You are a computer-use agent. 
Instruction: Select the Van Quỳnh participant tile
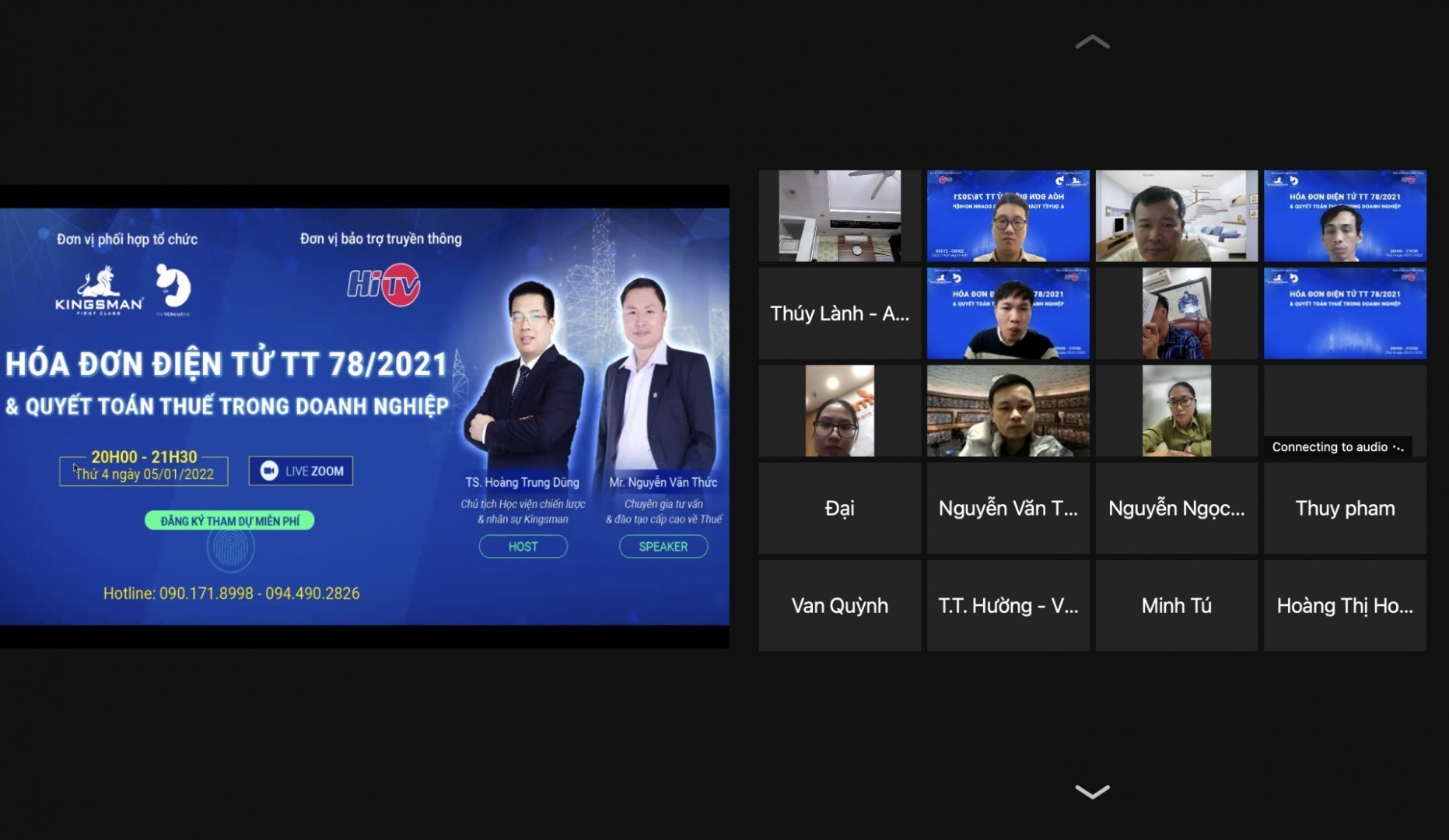[839, 605]
